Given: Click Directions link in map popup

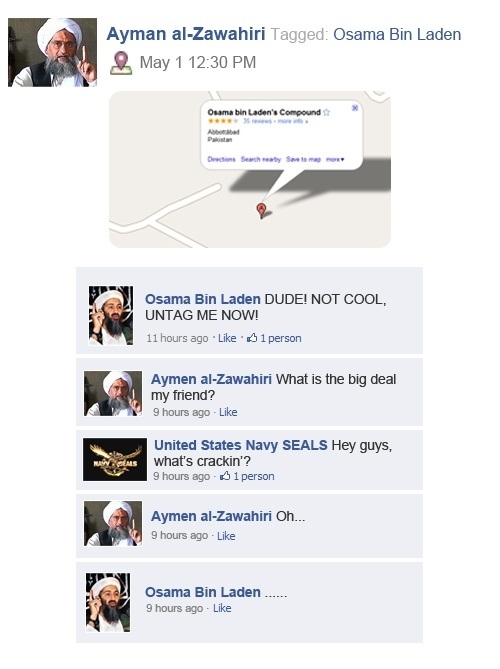Looking at the screenshot, I should coord(221,159).
